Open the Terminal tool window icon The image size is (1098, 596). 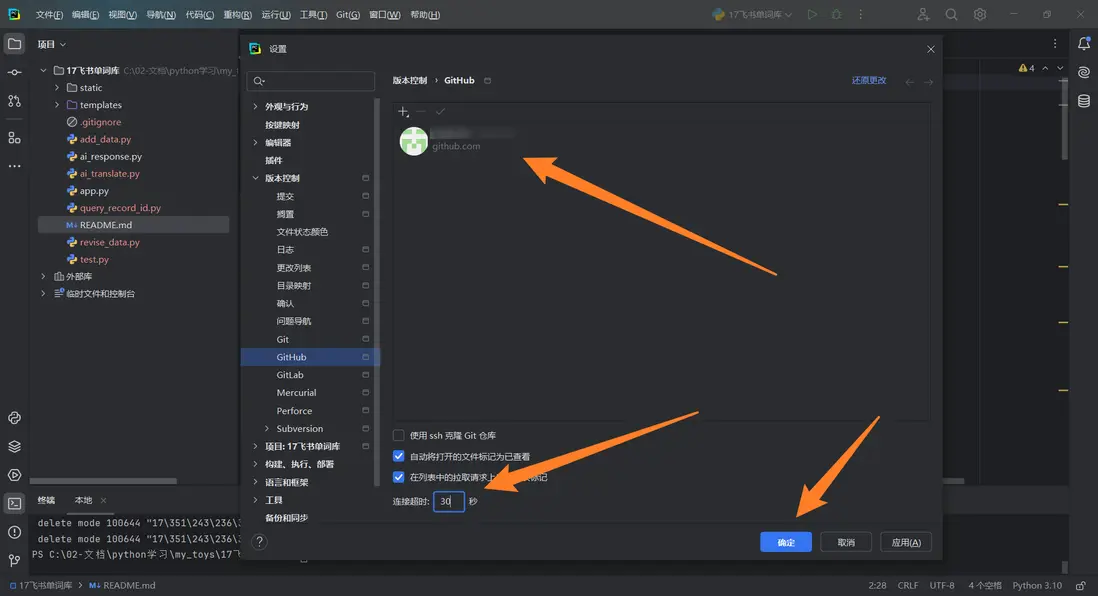(14, 504)
